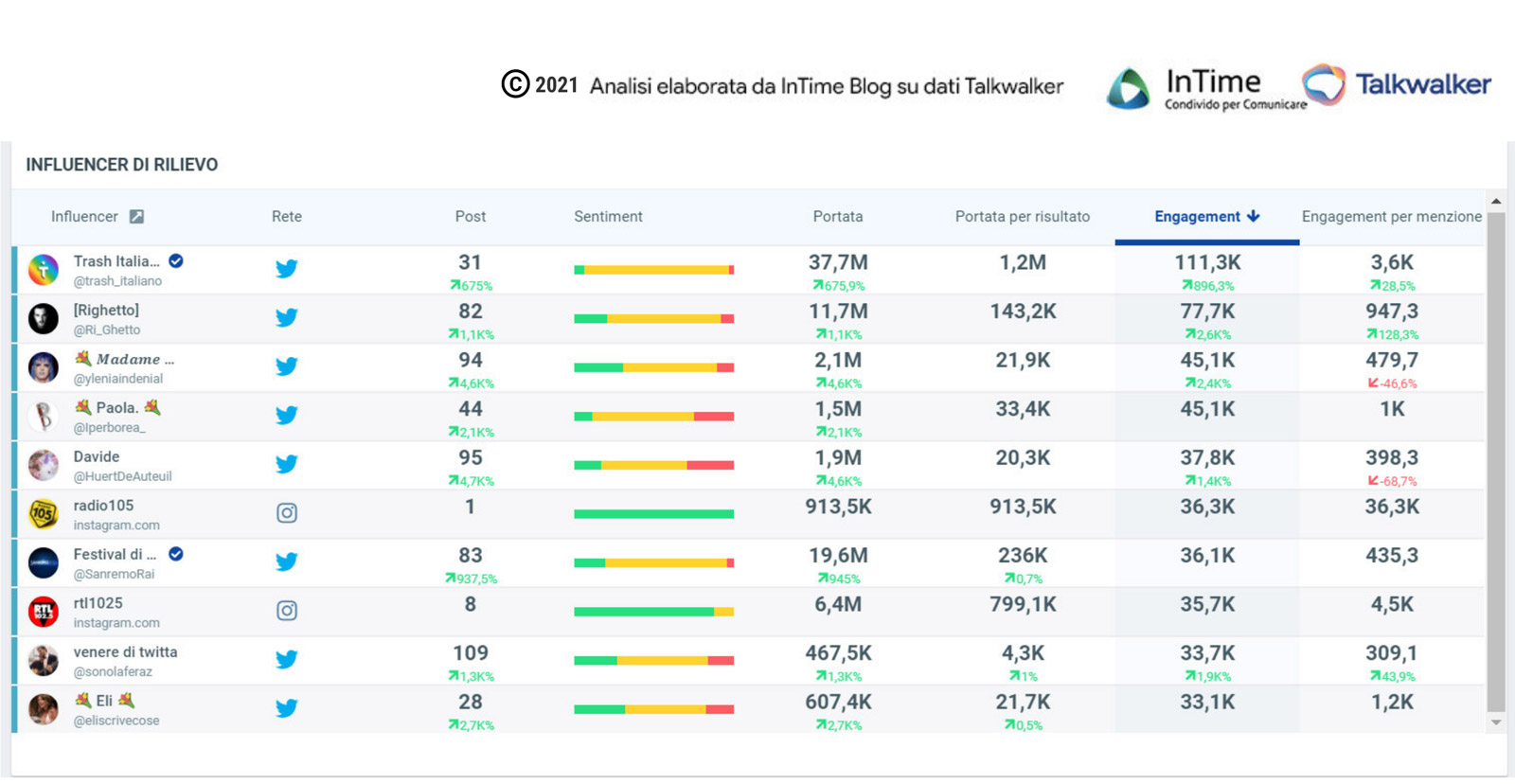
Task: Click post count 109
Action: (x=471, y=653)
